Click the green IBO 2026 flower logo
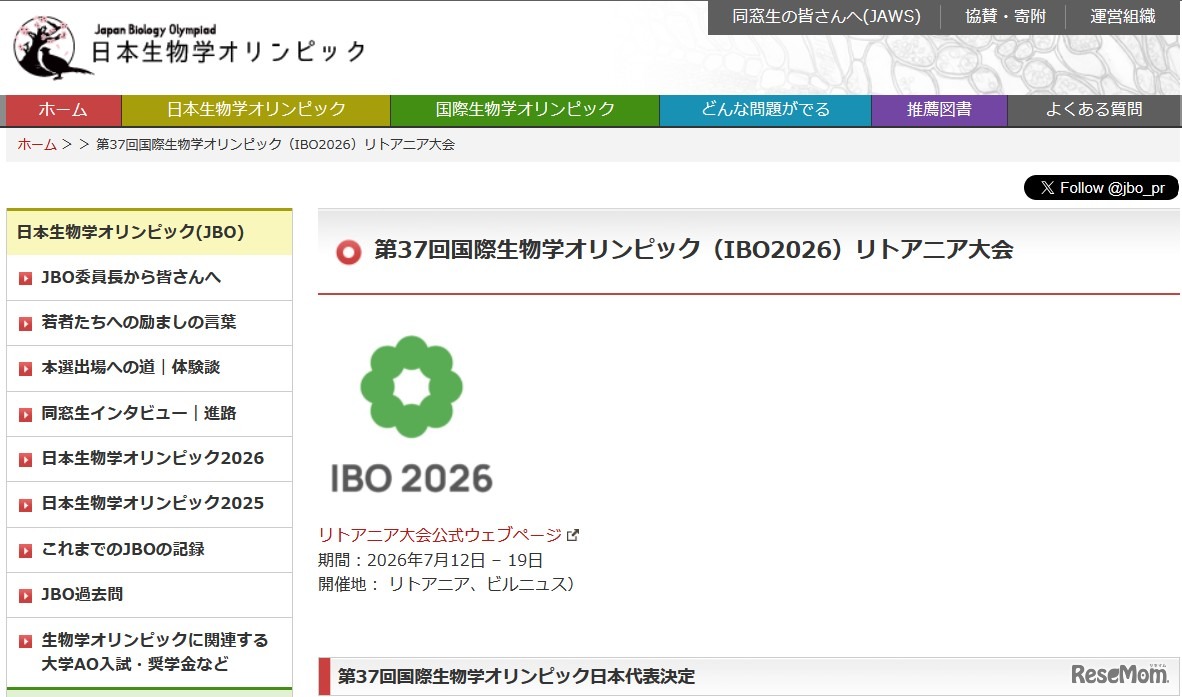The height and width of the screenshot is (697, 1182). tap(412, 387)
